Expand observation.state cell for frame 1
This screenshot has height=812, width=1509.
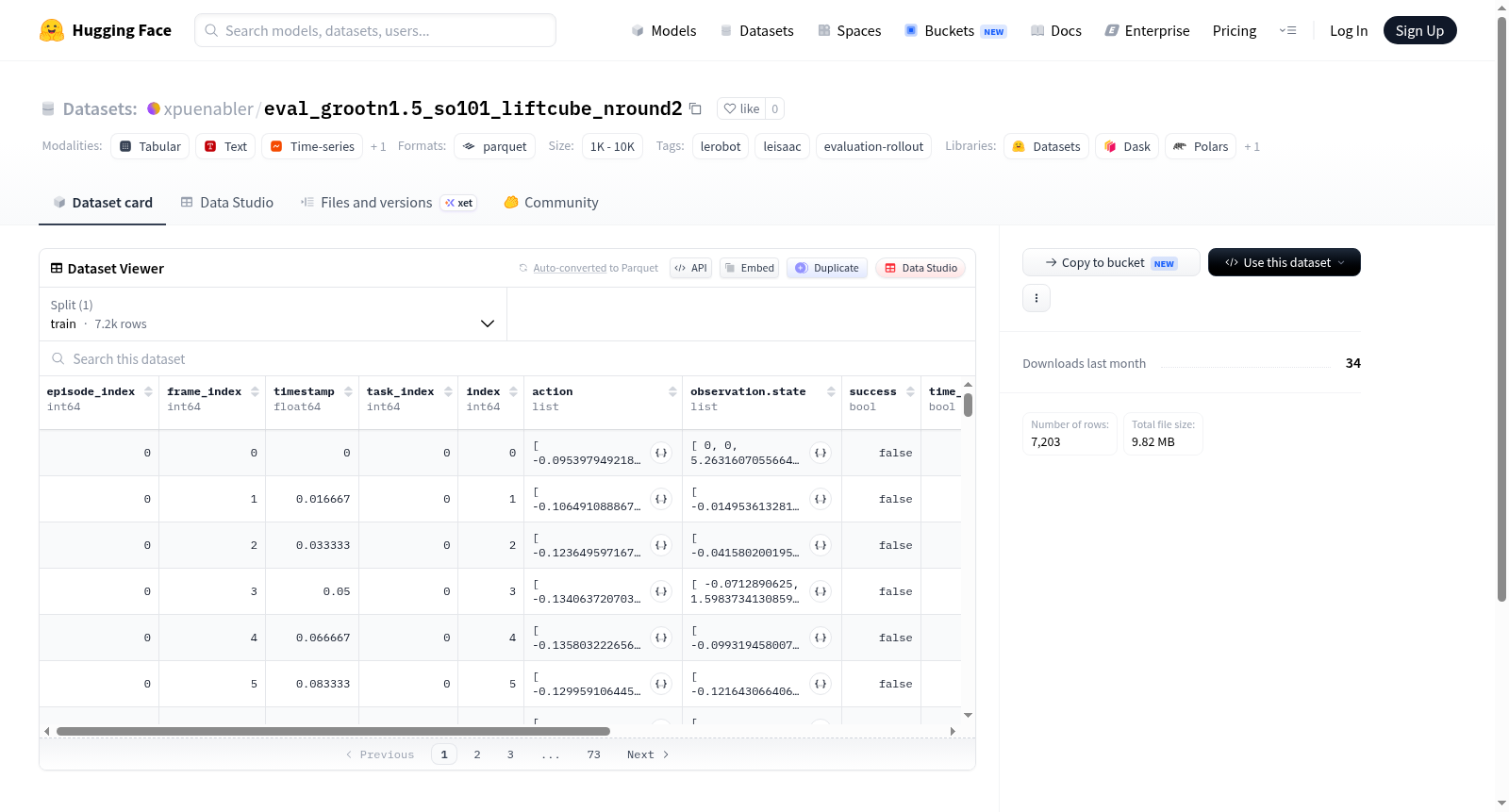(821, 499)
